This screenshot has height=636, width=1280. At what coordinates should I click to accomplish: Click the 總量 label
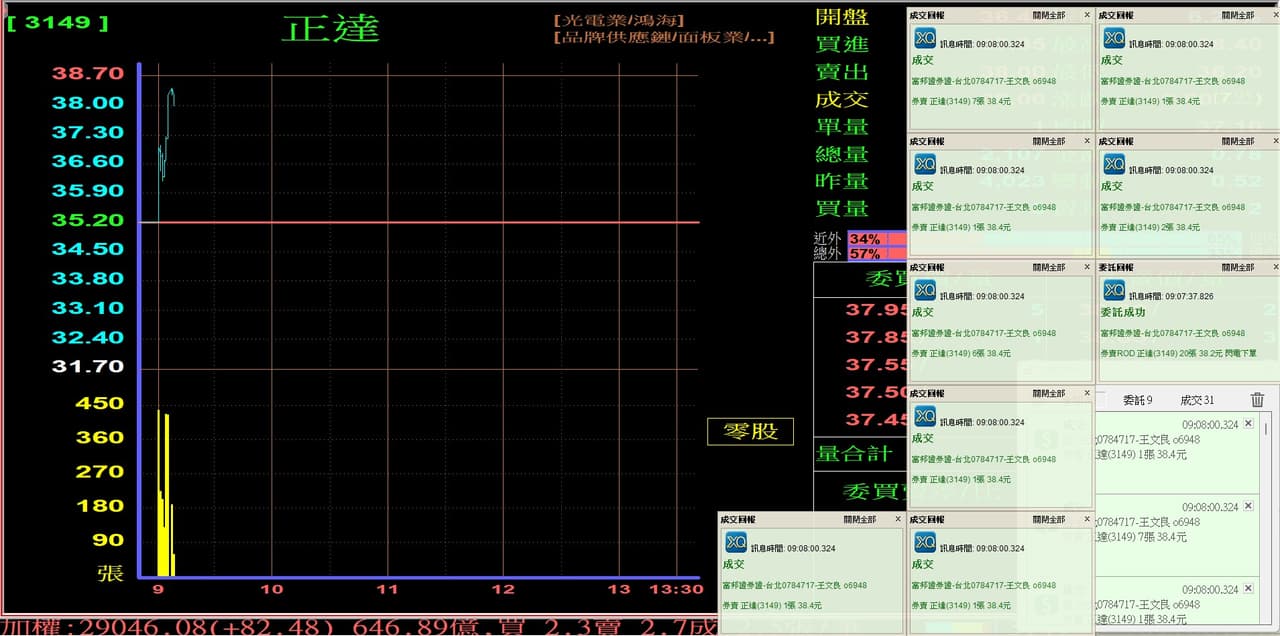coord(842,154)
